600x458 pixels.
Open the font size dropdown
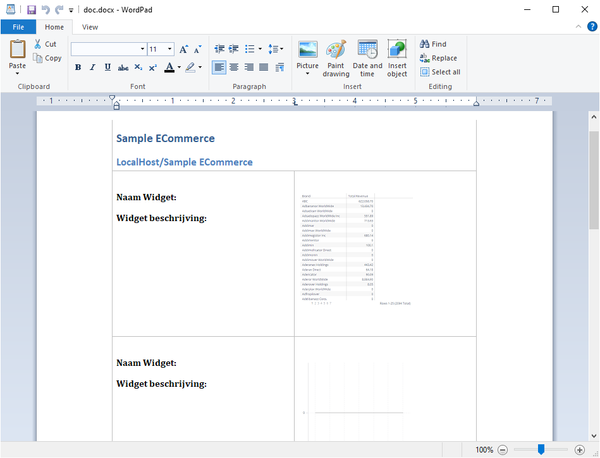[x=170, y=48]
